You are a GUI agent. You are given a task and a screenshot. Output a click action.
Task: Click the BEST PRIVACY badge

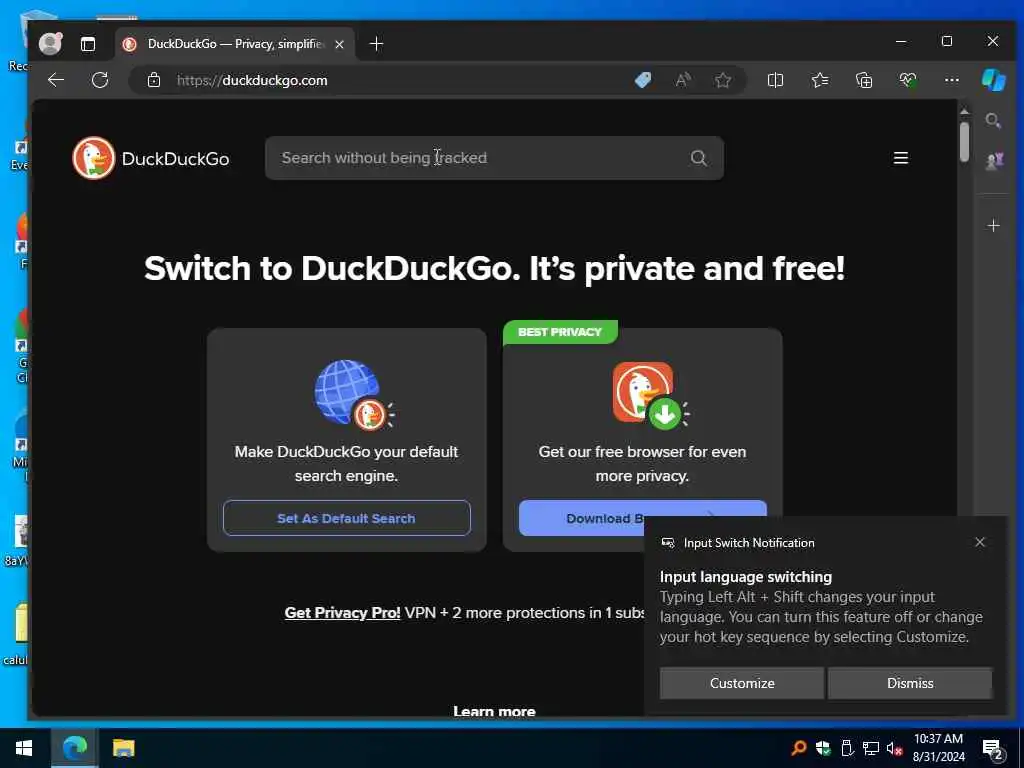(560, 332)
